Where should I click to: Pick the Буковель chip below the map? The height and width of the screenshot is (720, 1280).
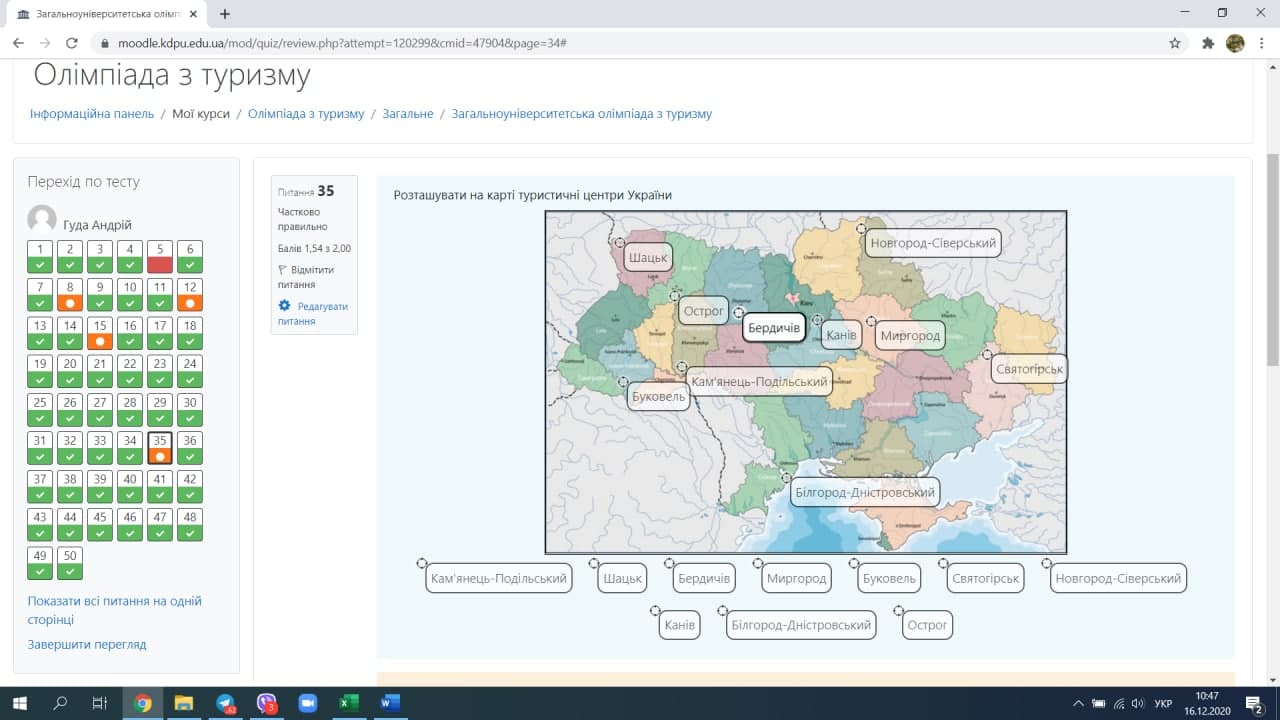[x=888, y=578]
